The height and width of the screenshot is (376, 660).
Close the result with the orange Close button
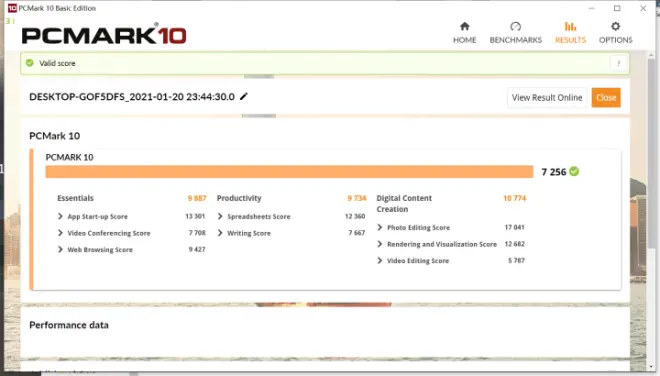(606, 98)
